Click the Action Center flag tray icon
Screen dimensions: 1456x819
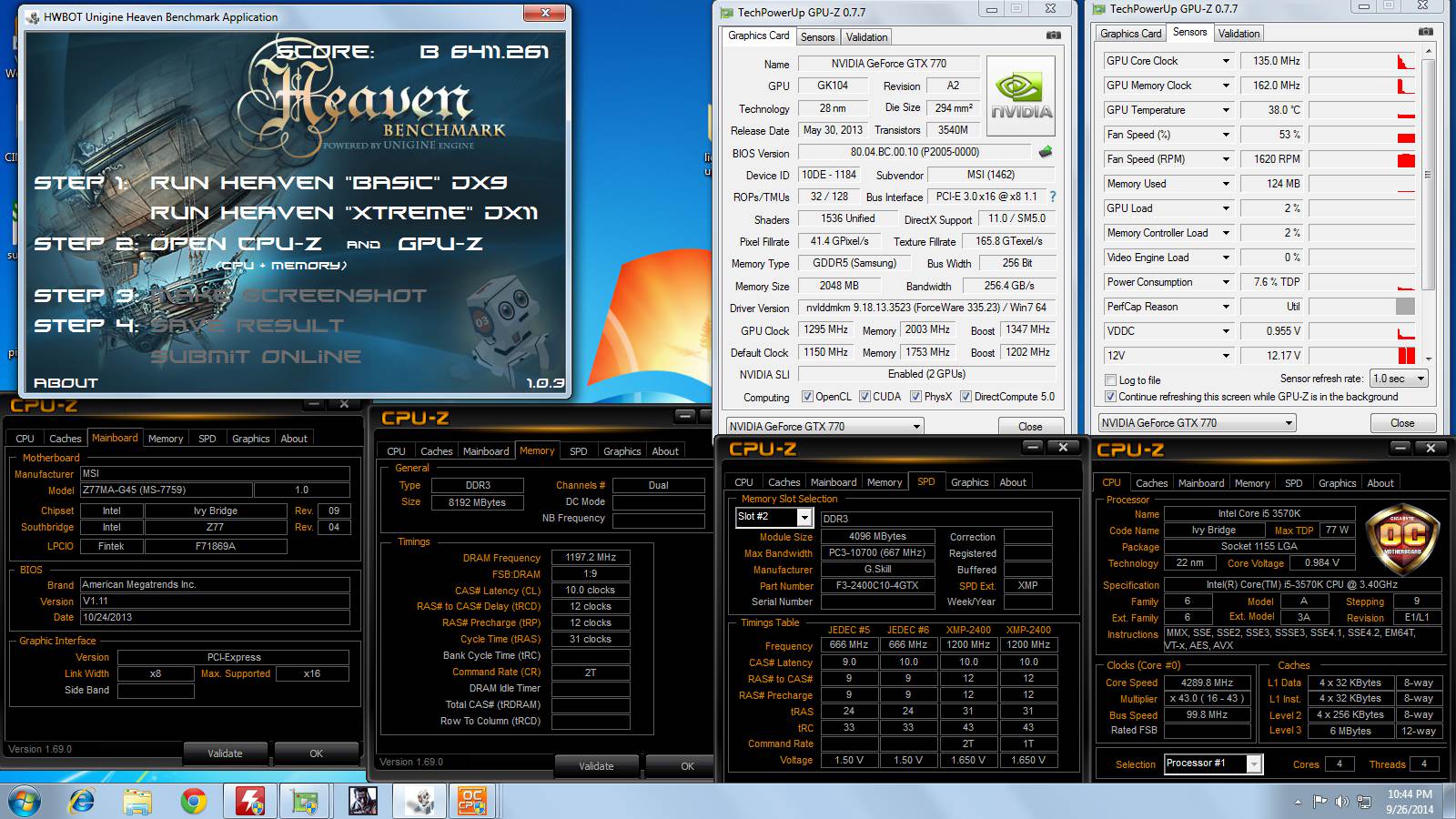pos(1320,802)
